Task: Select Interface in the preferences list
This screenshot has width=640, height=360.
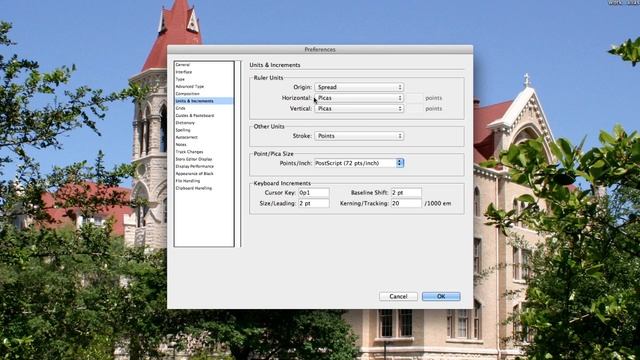Action: (184, 72)
